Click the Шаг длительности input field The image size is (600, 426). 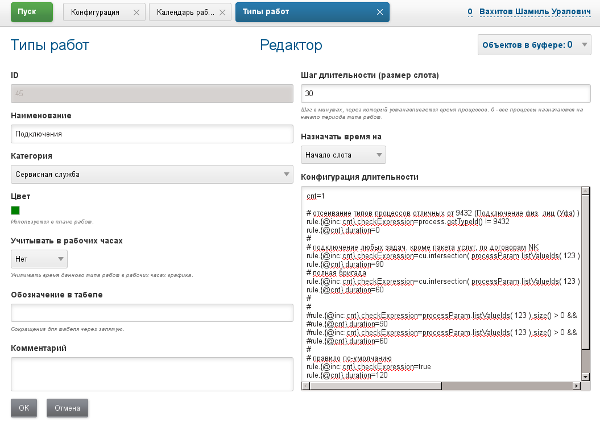tap(445, 93)
